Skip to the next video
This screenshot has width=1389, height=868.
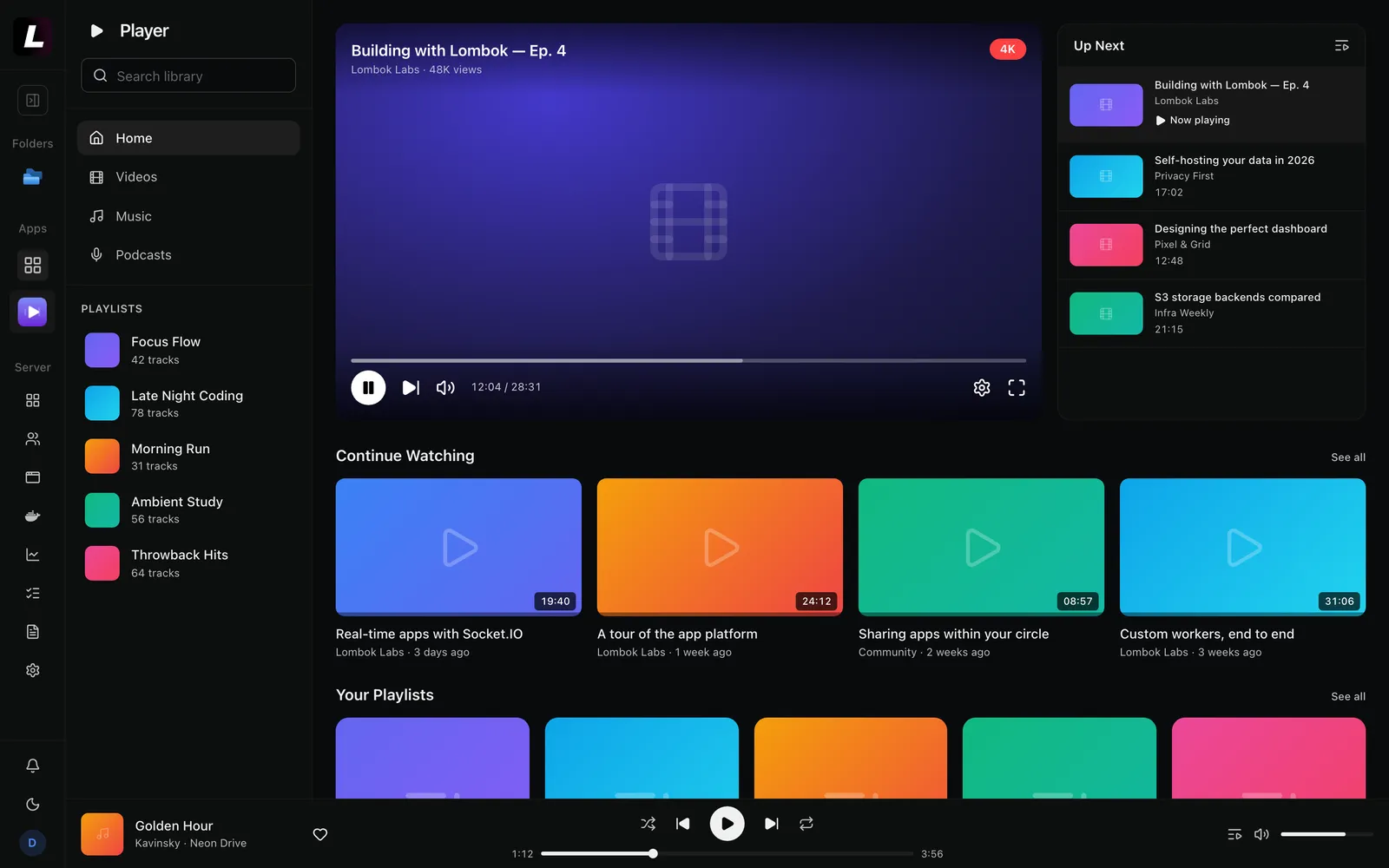click(x=411, y=387)
